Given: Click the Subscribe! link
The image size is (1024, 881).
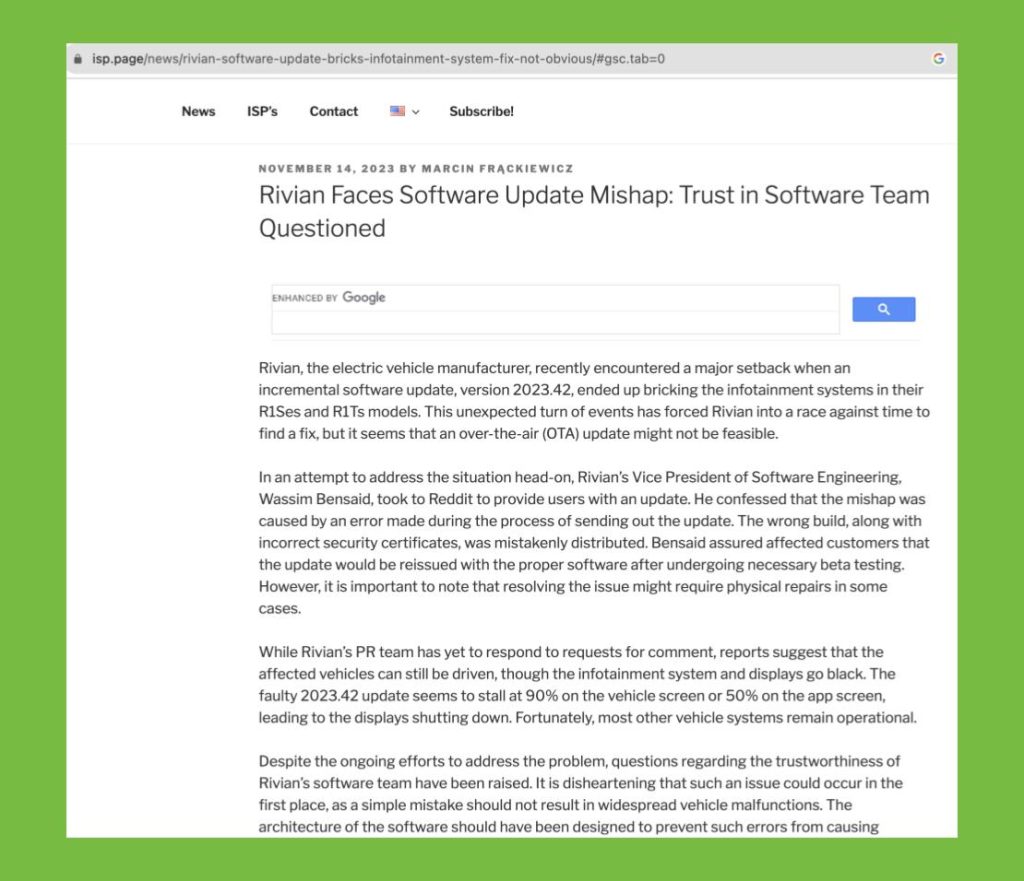Looking at the screenshot, I should [x=481, y=112].
